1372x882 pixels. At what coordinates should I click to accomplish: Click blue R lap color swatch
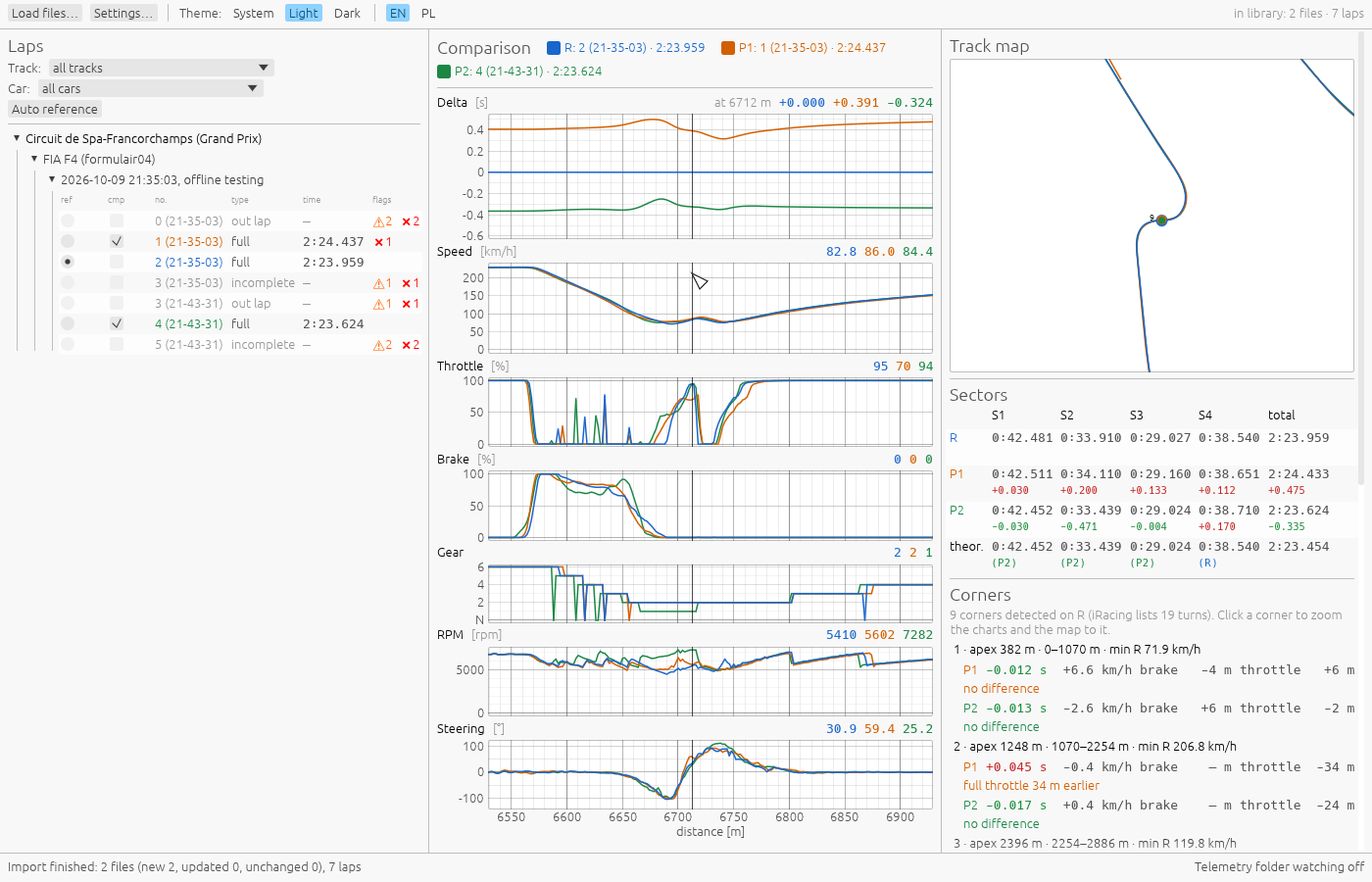click(554, 47)
